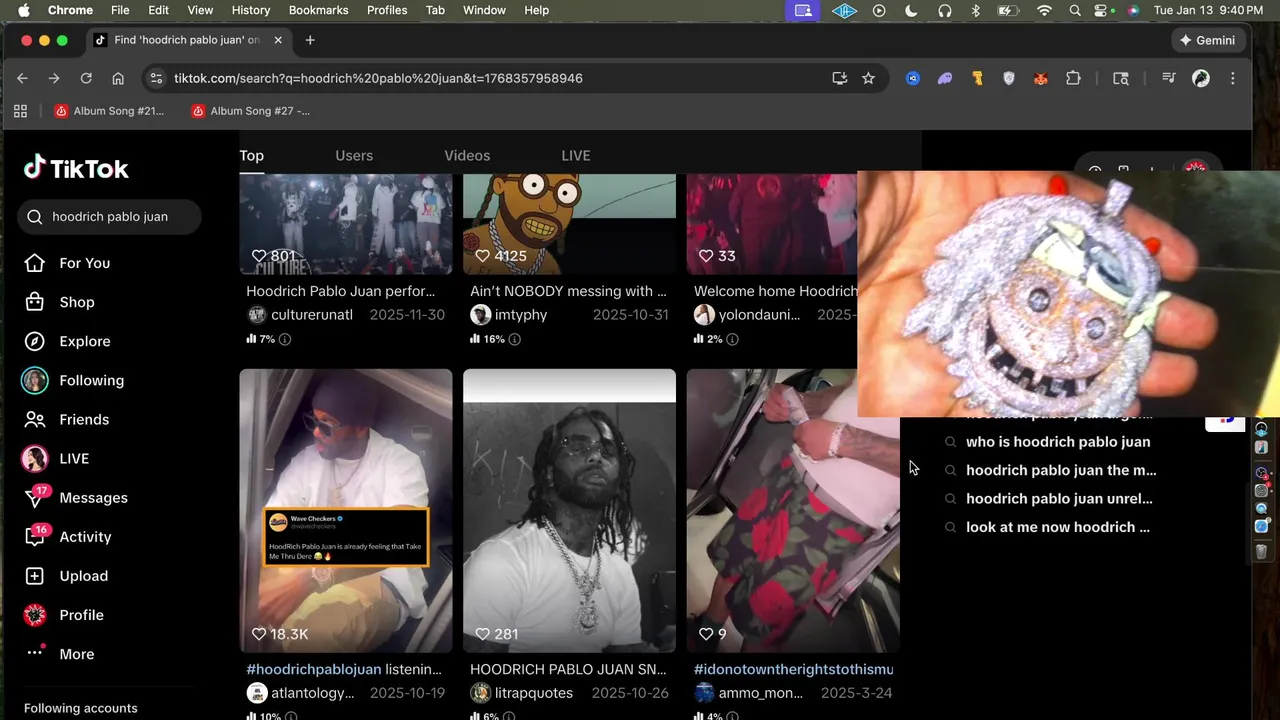Open username atlantology... link
The image size is (1280, 720).
[313, 693]
